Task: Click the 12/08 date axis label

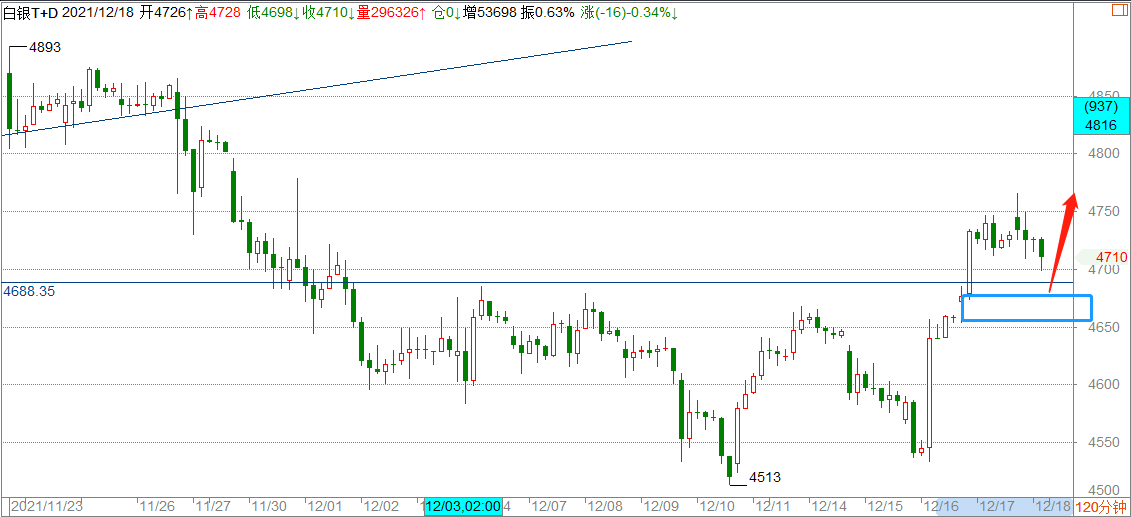Action: [604, 508]
